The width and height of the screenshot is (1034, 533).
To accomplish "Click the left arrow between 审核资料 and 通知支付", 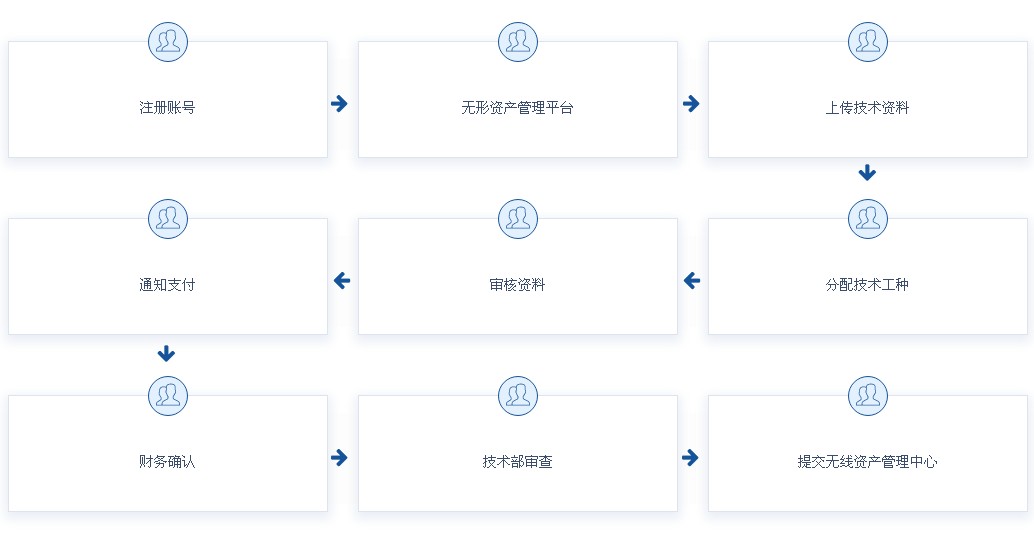I will click(x=342, y=281).
